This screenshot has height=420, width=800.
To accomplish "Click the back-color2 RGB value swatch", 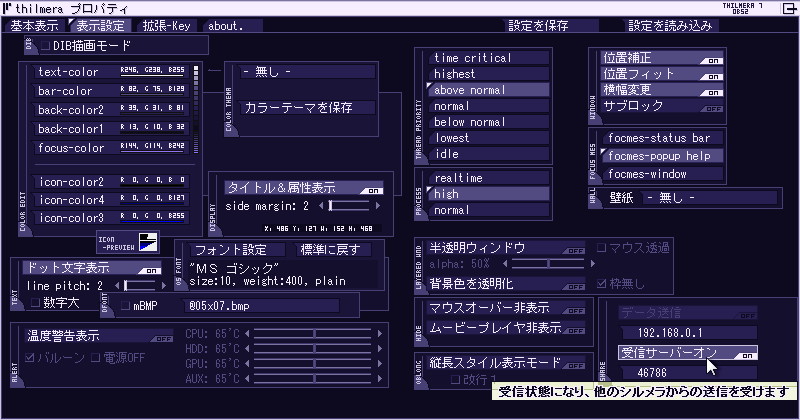I will click(153, 109).
